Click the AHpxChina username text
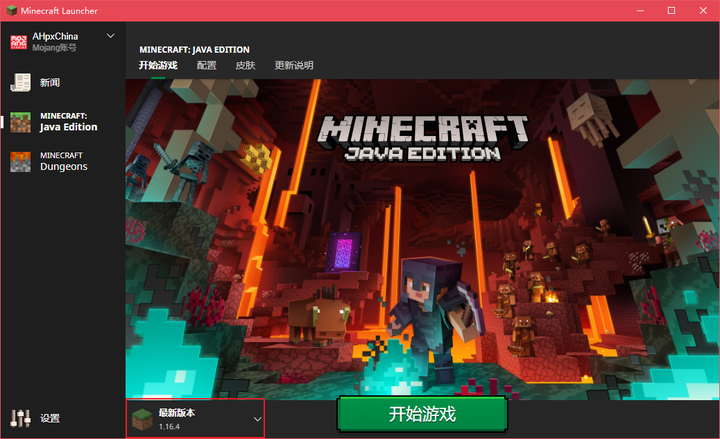Screen dimensions: 720x439 [55, 36]
